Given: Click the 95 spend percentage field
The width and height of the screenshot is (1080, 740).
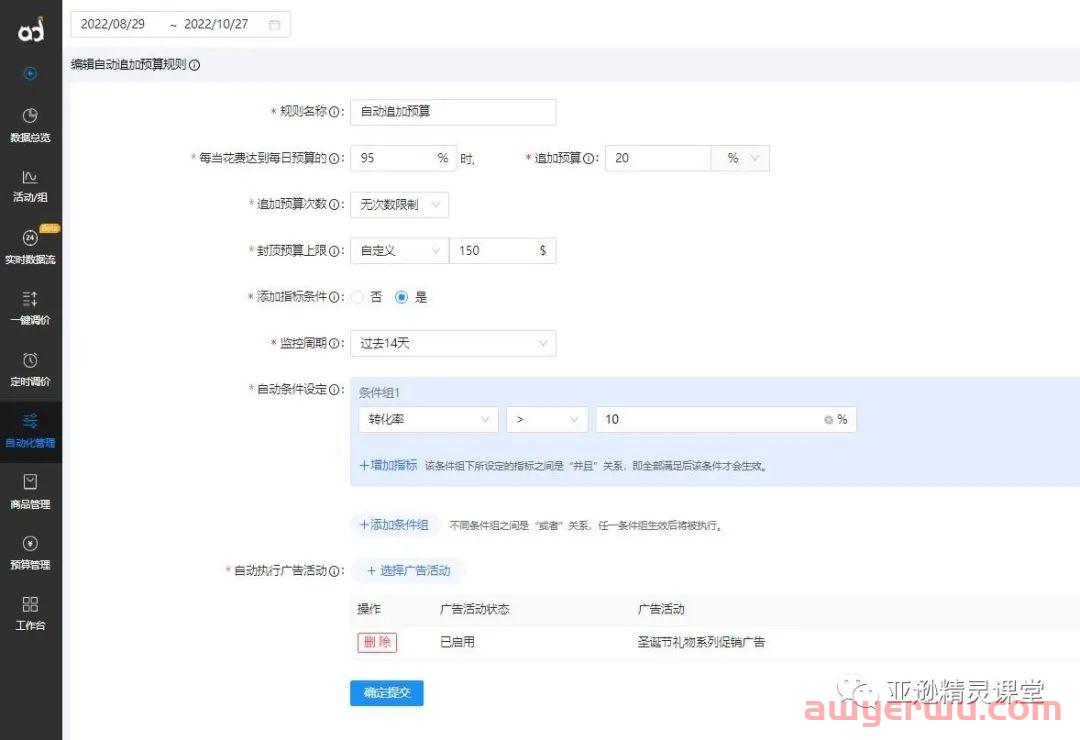Looking at the screenshot, I should [x=403, y=158].
